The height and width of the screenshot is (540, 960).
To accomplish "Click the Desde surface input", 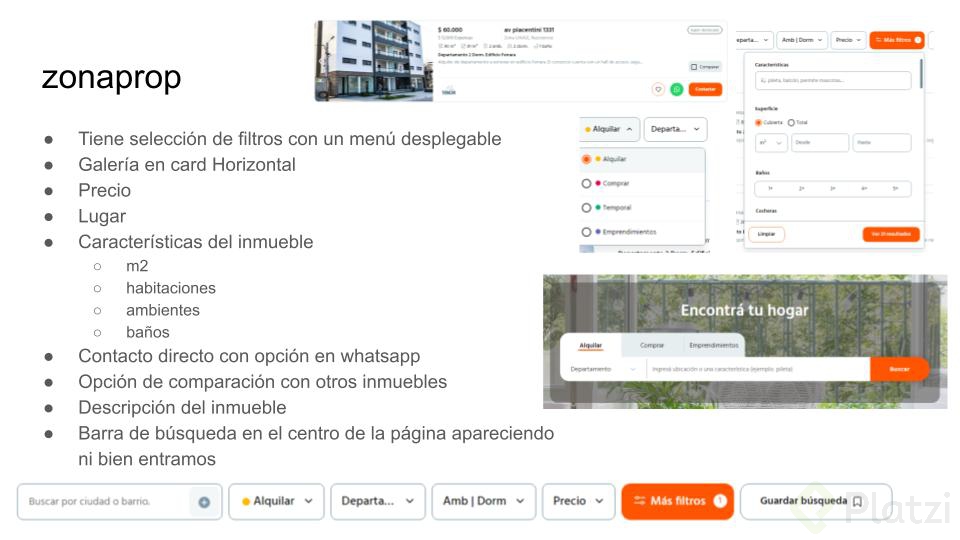I will click(x=820, y=143).
